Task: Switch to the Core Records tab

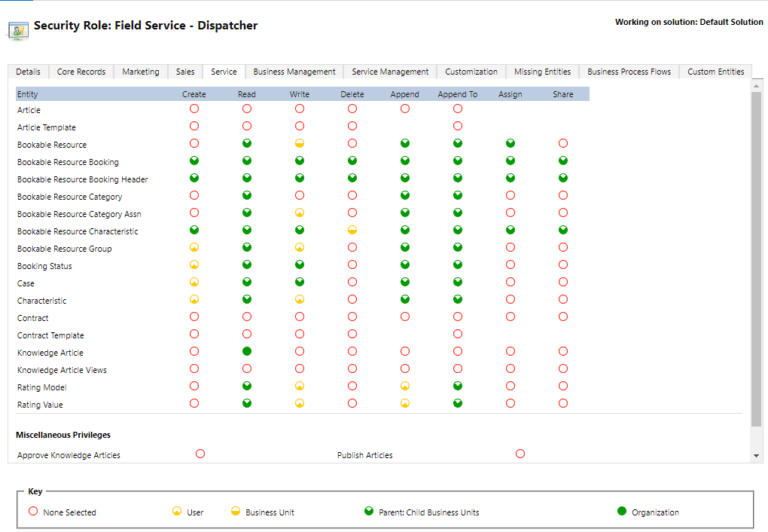Action: tap(81, 72)
